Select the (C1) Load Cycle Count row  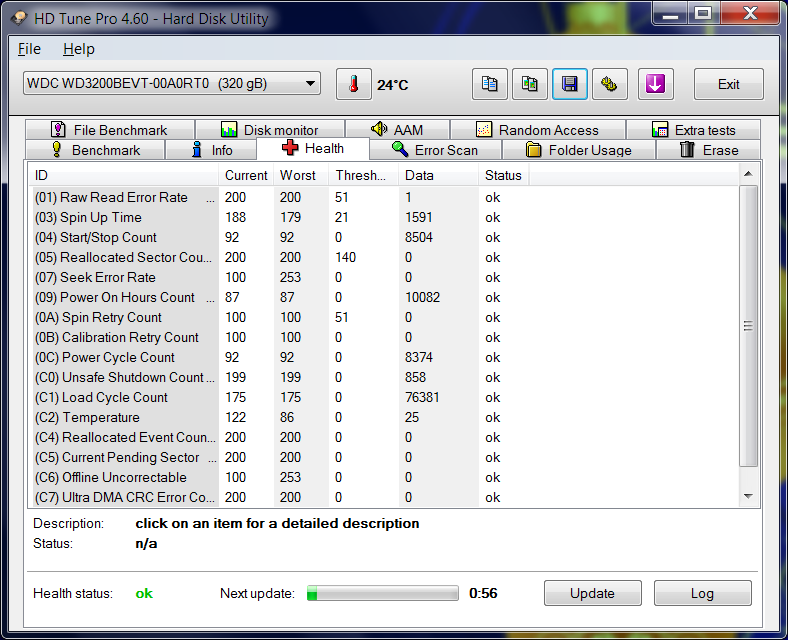pyautogui.click(x=383, y=397)
